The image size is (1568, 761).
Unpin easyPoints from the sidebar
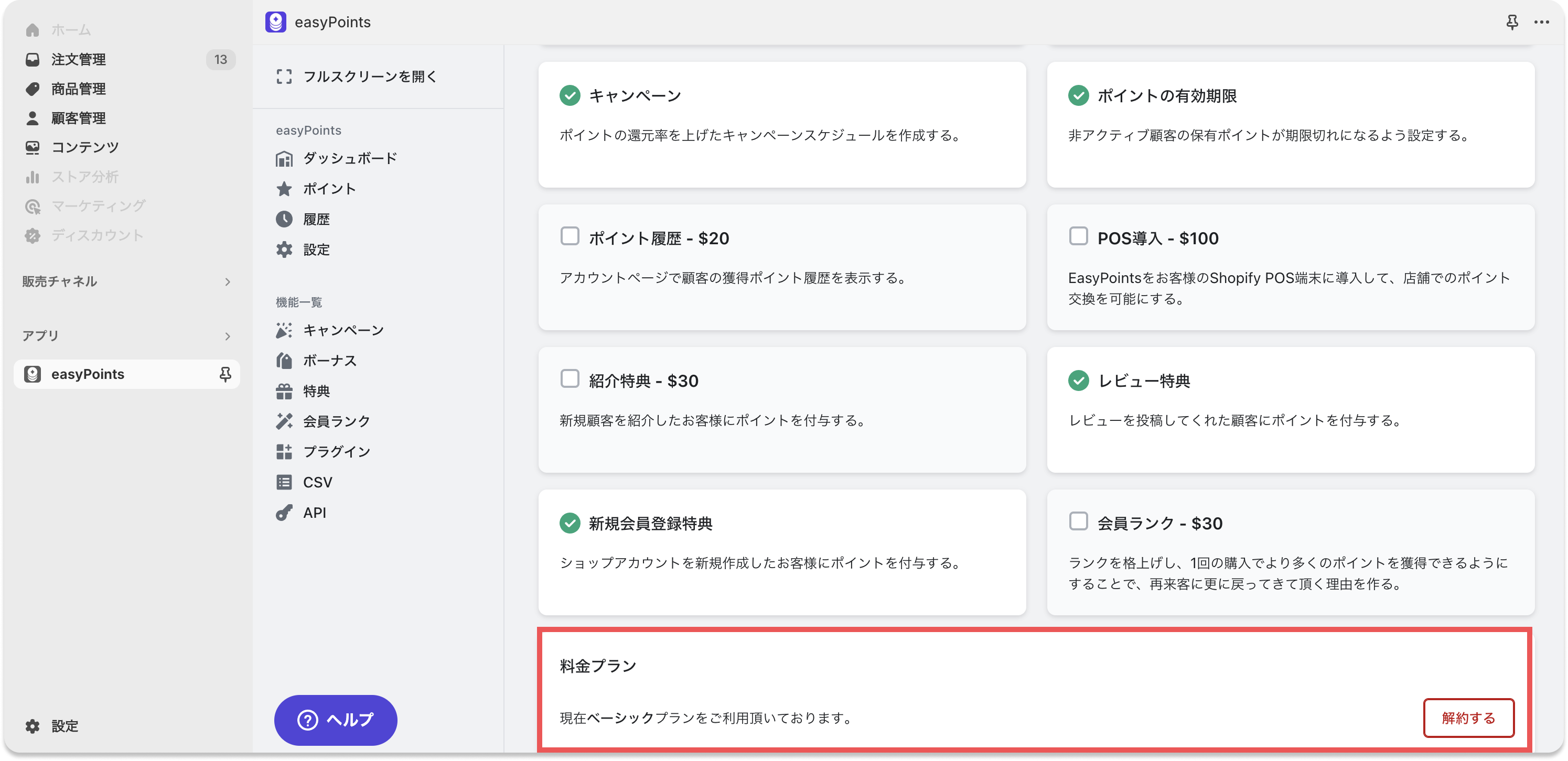225,374
